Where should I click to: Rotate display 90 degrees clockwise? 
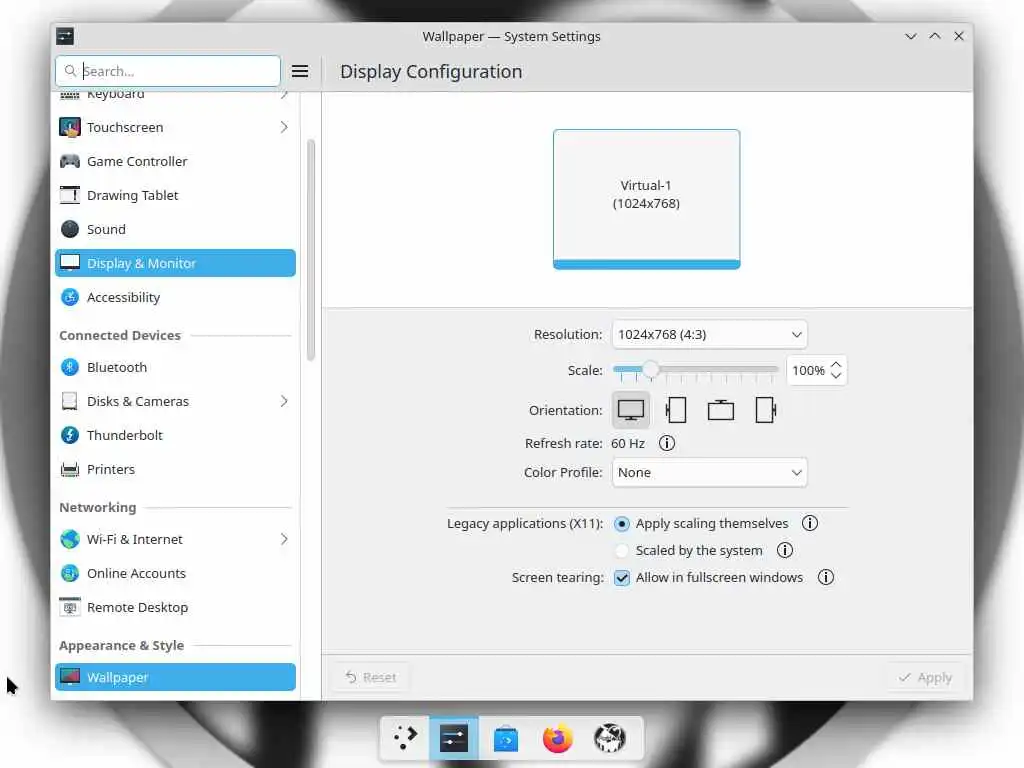click(x=765, y=410)
